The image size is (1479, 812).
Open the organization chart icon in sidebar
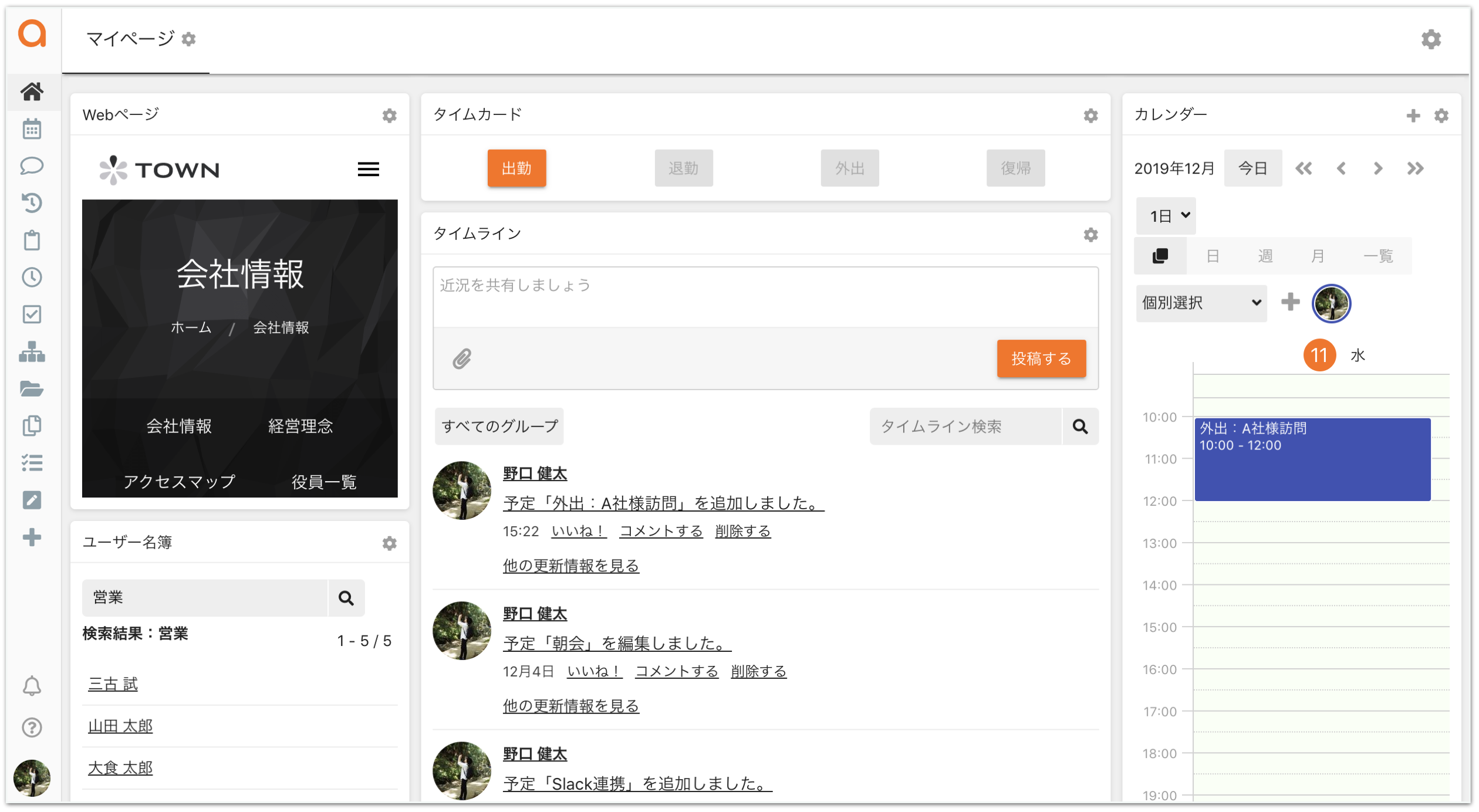pyautogui.click(x=32, y=351)
